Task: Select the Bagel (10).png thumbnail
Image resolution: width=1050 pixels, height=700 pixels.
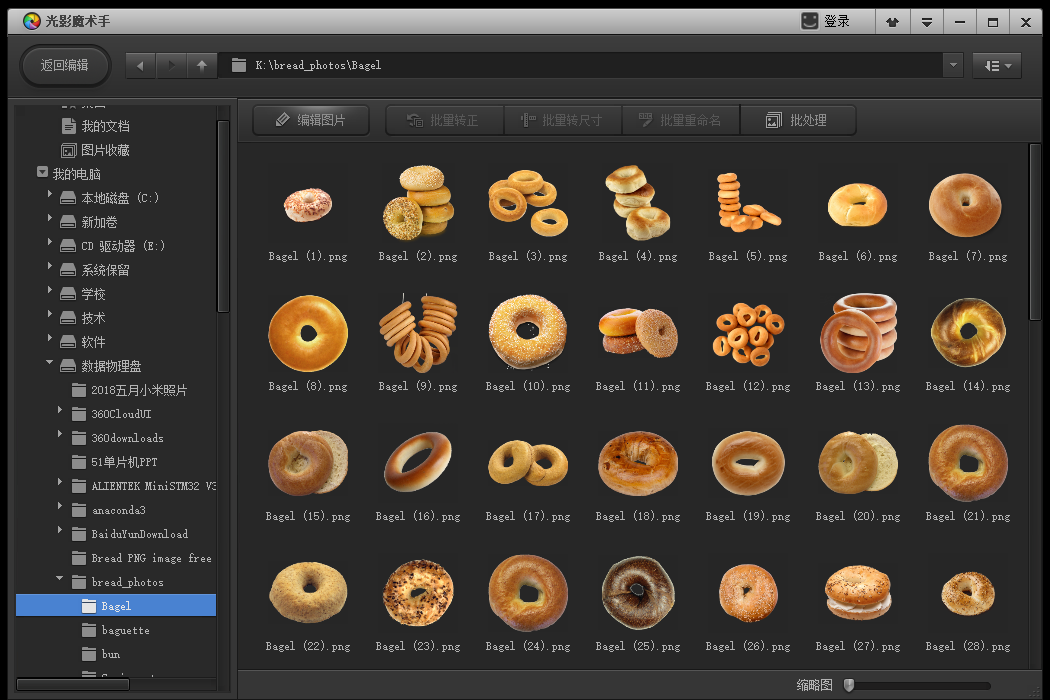Action: [527, 332]
